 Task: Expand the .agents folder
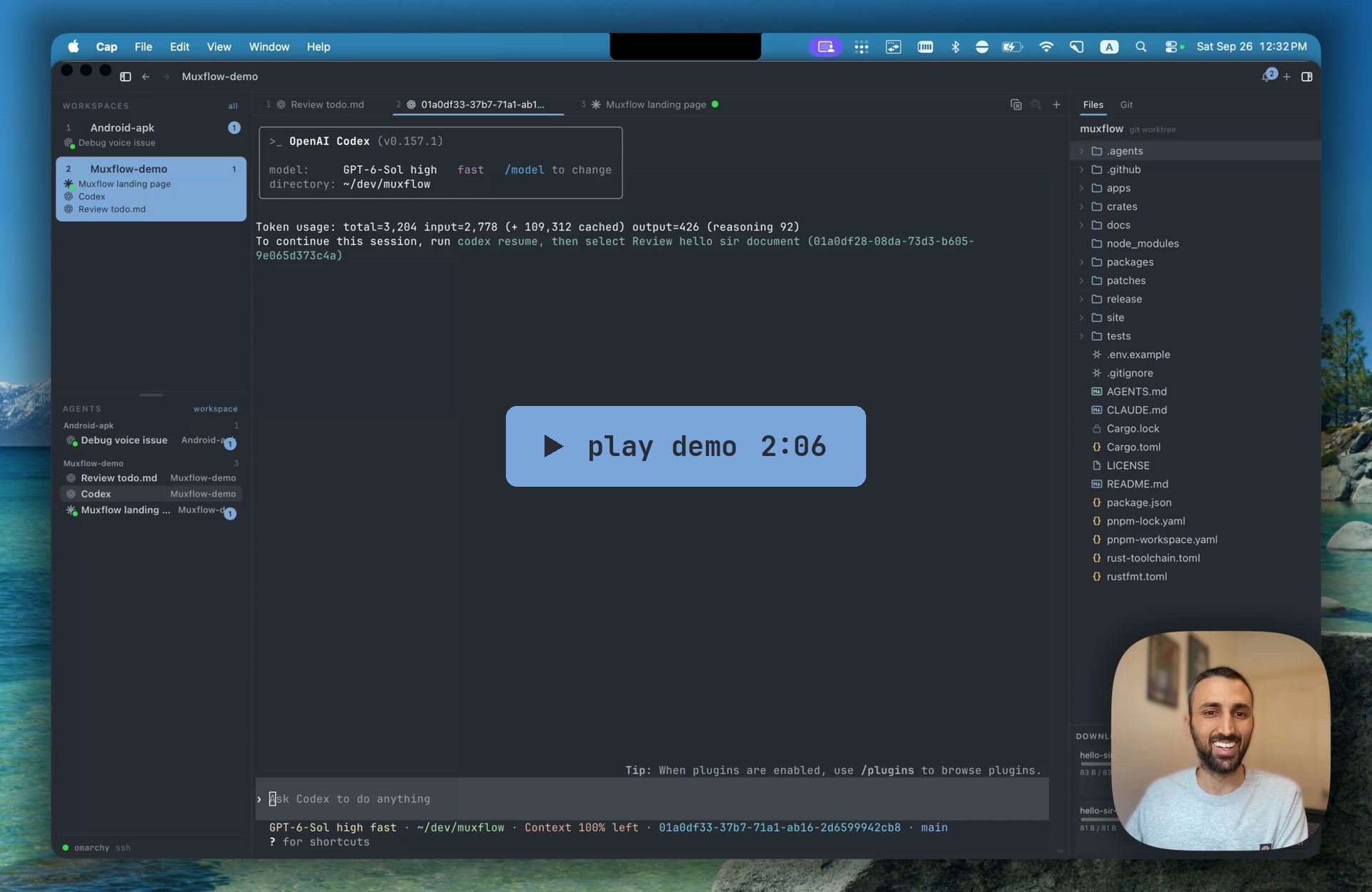1081,151
